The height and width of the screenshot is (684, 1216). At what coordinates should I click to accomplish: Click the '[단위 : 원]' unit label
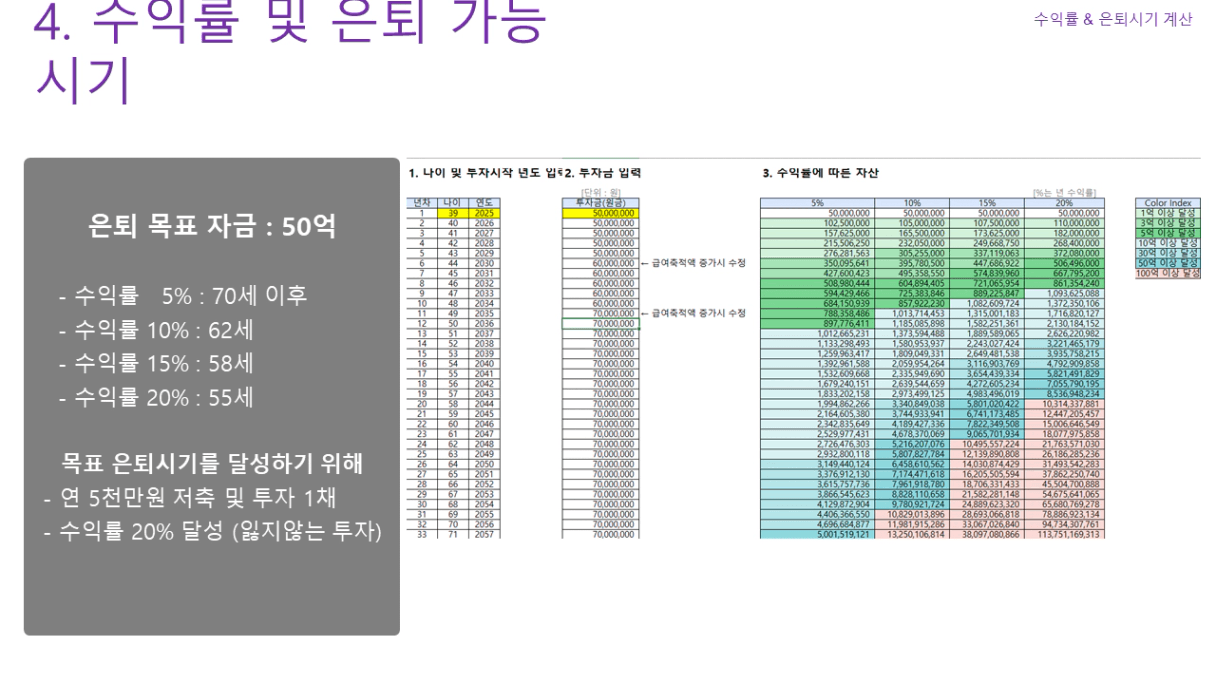(x=601, y=193)
